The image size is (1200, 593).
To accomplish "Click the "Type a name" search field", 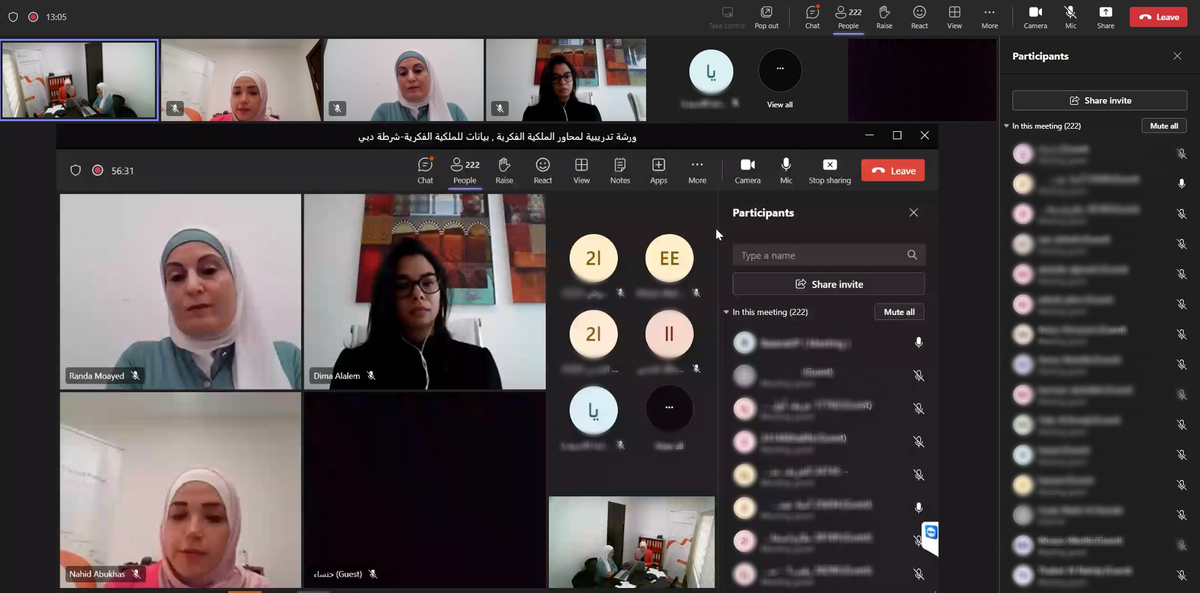I will tap(820, 256).
